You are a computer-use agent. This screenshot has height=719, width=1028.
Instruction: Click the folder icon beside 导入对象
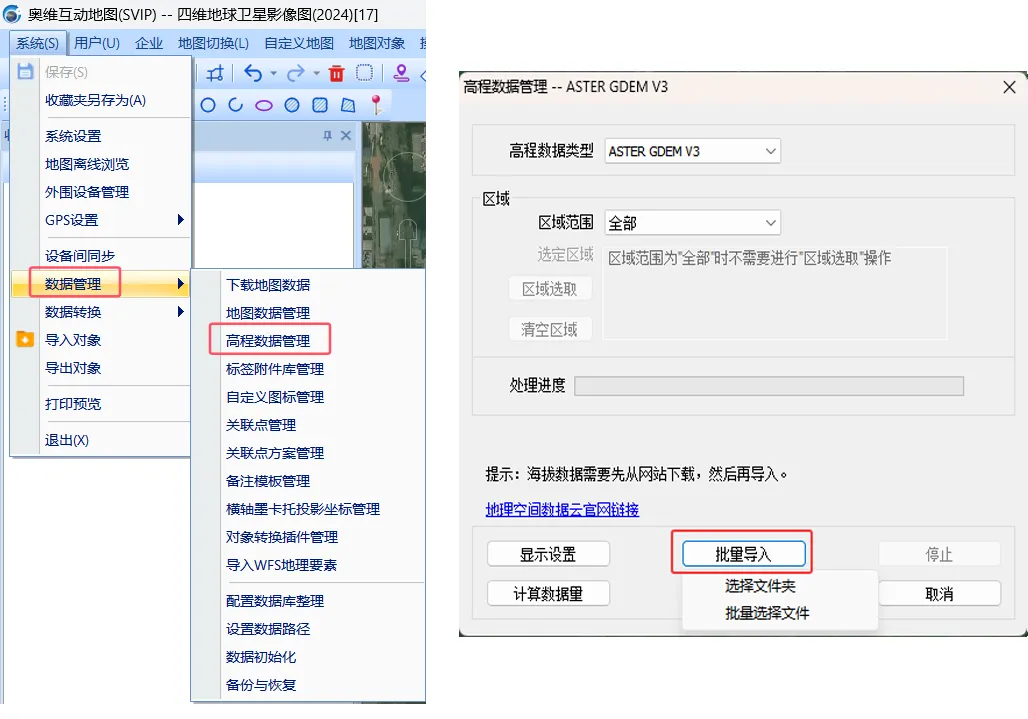click(x=25, y=339)
